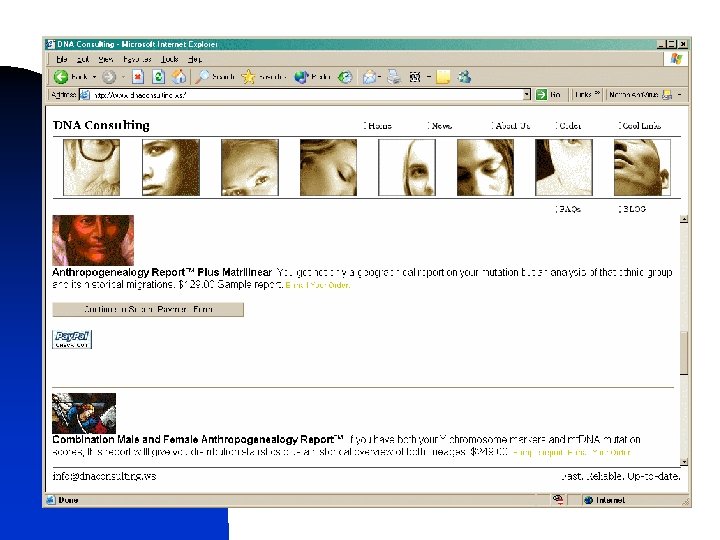Click the Refresh page icon
Screen dimensions: 720x540
(x=158, y=77)
